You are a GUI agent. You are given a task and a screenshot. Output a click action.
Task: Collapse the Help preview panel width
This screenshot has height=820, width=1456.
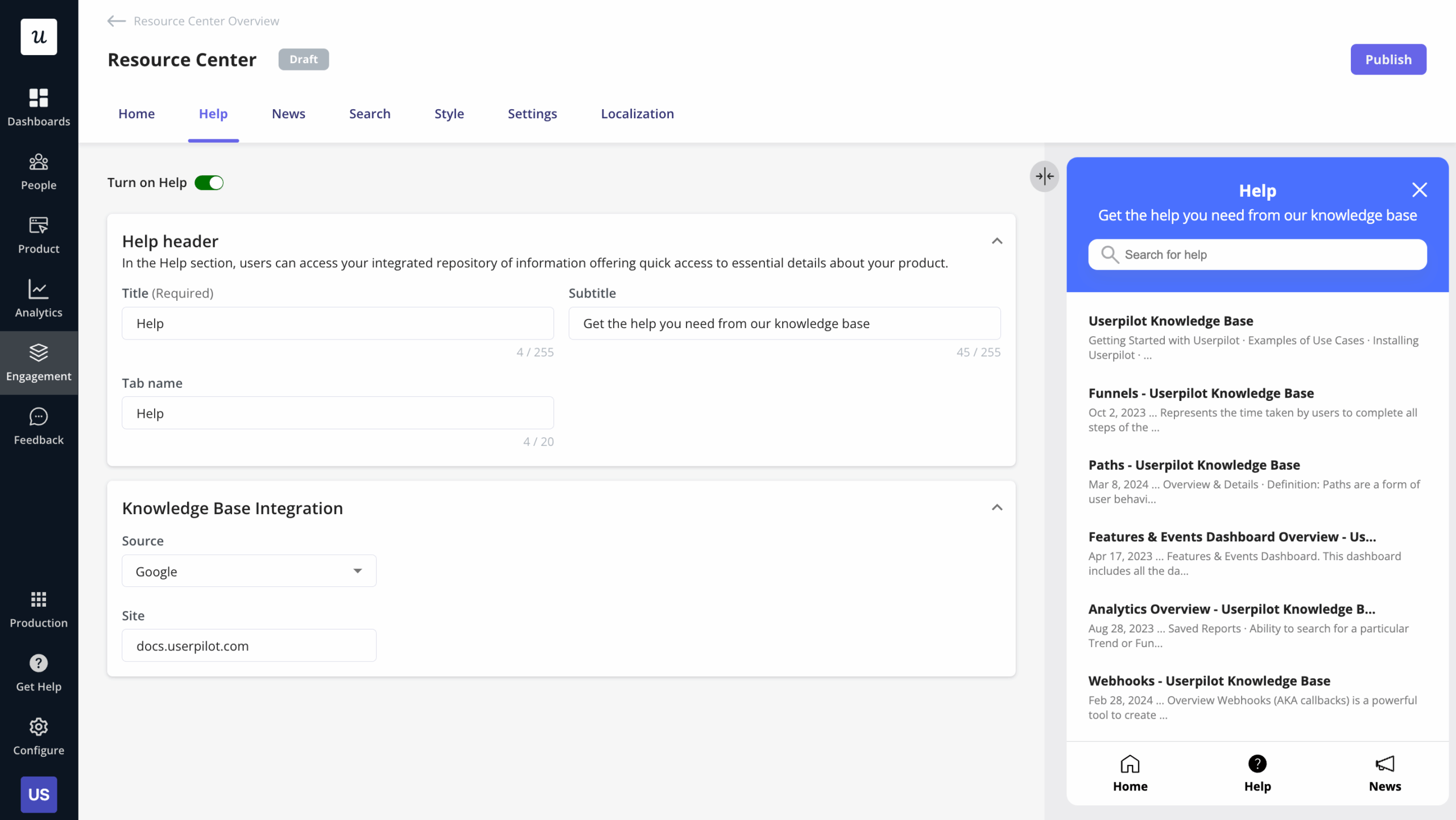[x=1044, y=177]
